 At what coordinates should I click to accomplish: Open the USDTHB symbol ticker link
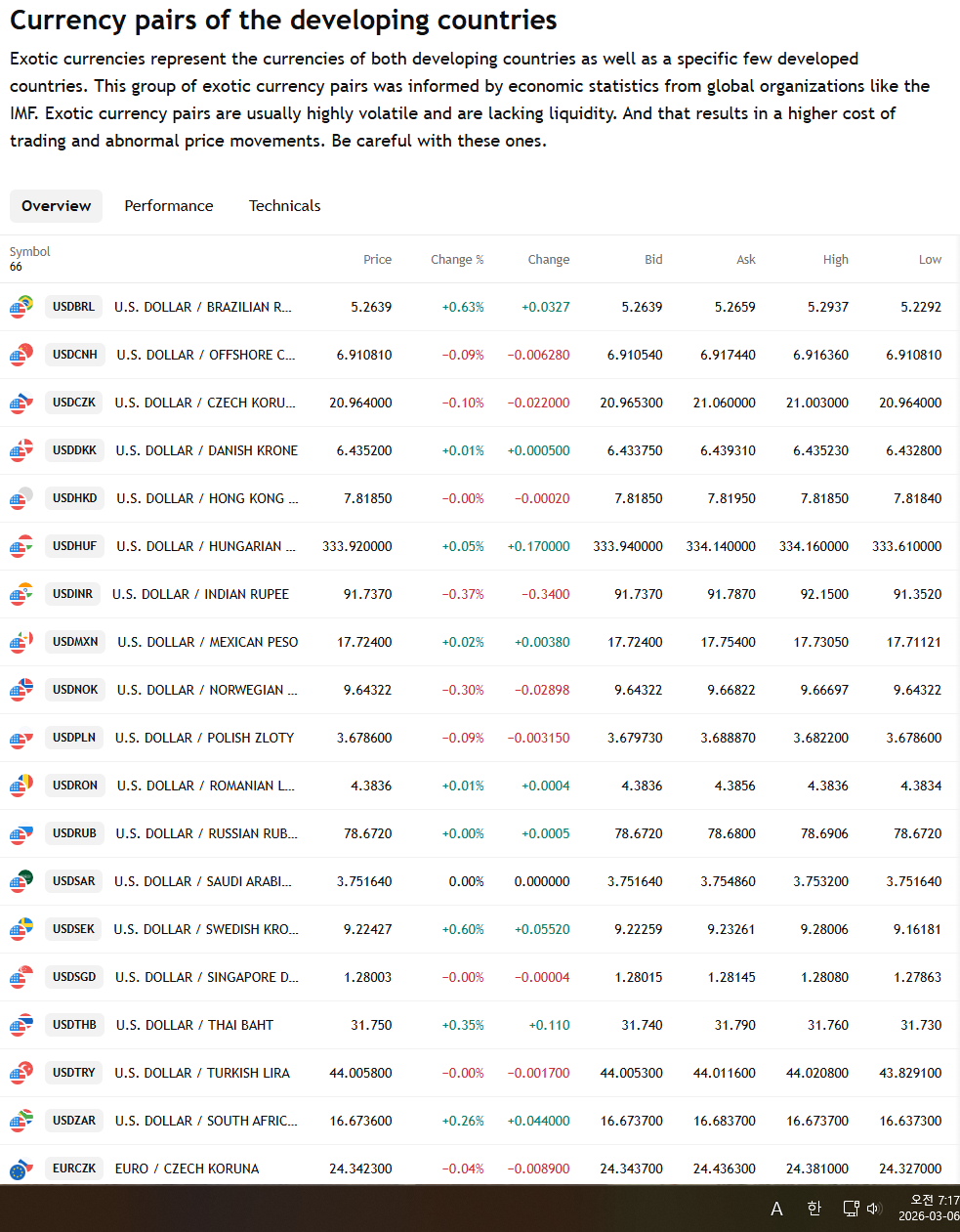(74, 1025)
